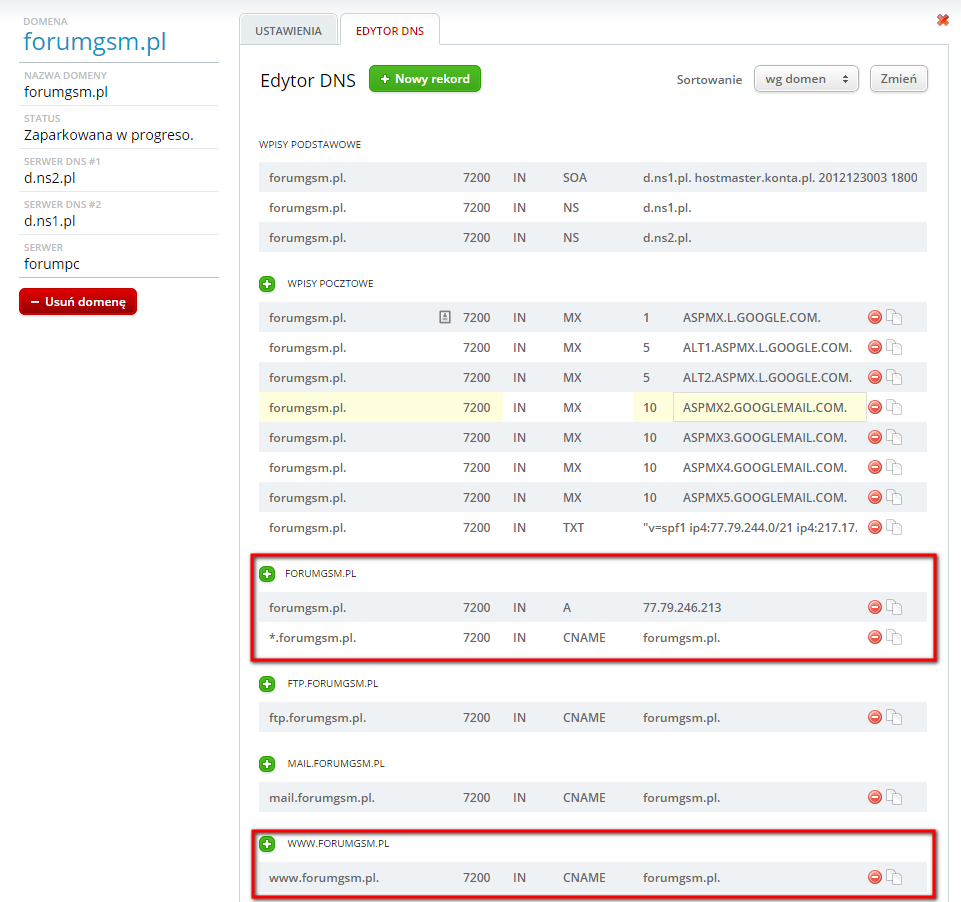Select the EDYTOR DNS tab
The width and height of the screenshot is (961, 902).
[x=390, y=31]
